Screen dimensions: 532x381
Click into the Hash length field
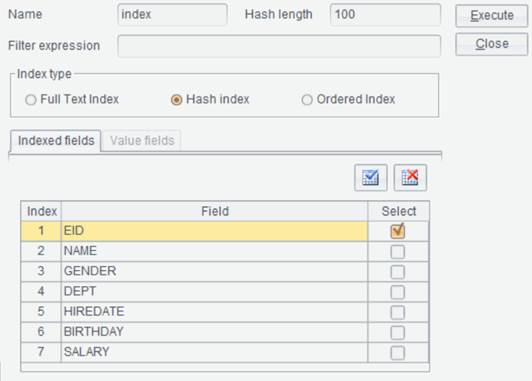point(385,15)
